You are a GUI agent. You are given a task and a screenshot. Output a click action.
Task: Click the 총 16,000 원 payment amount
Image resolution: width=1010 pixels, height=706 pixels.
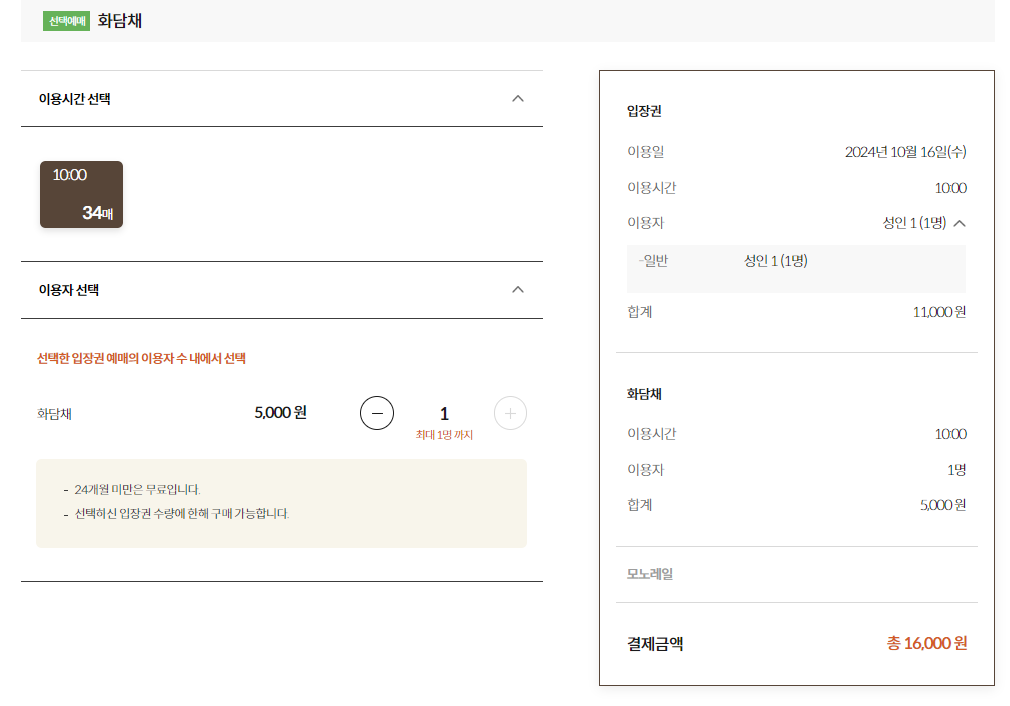click(x=927, y=643)
